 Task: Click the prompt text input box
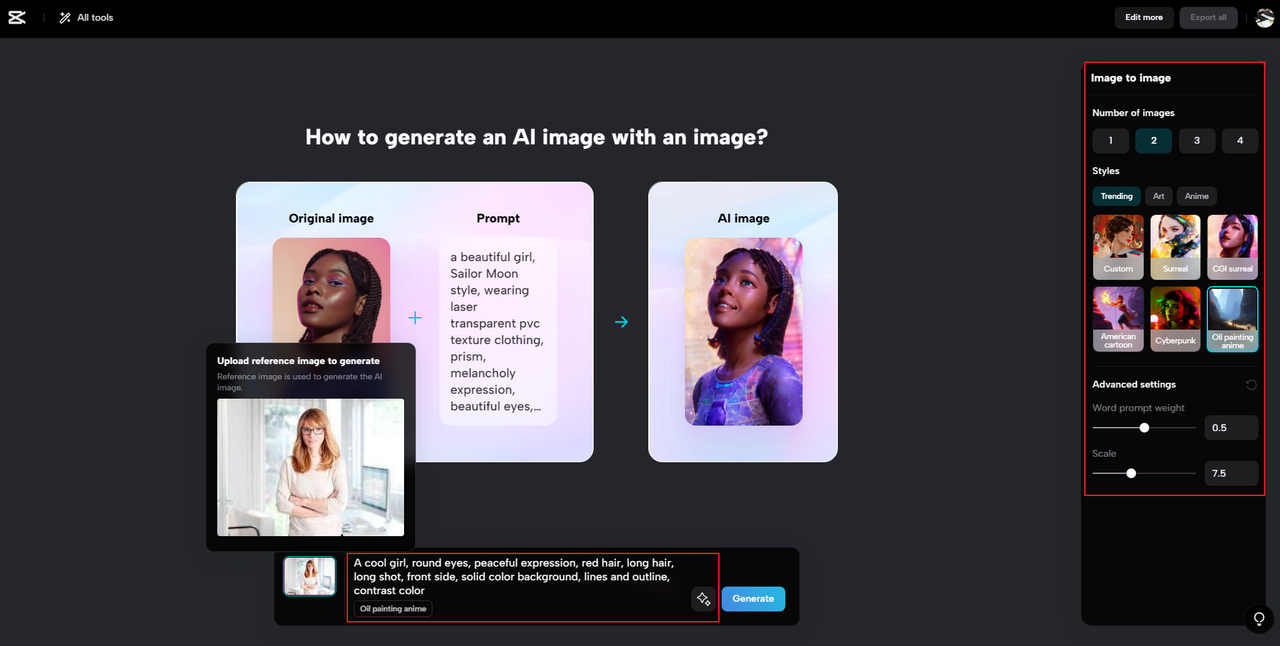coord(532,587)
